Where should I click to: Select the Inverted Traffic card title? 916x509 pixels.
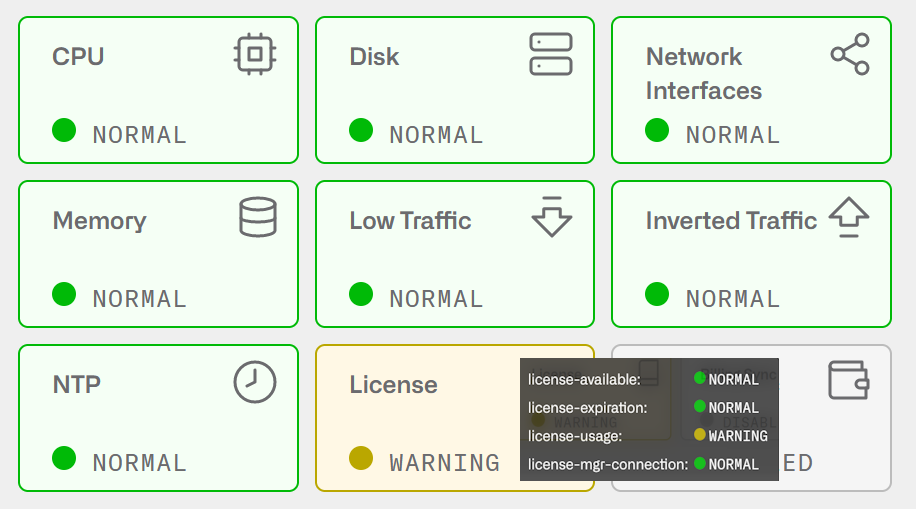click(731, 221)
